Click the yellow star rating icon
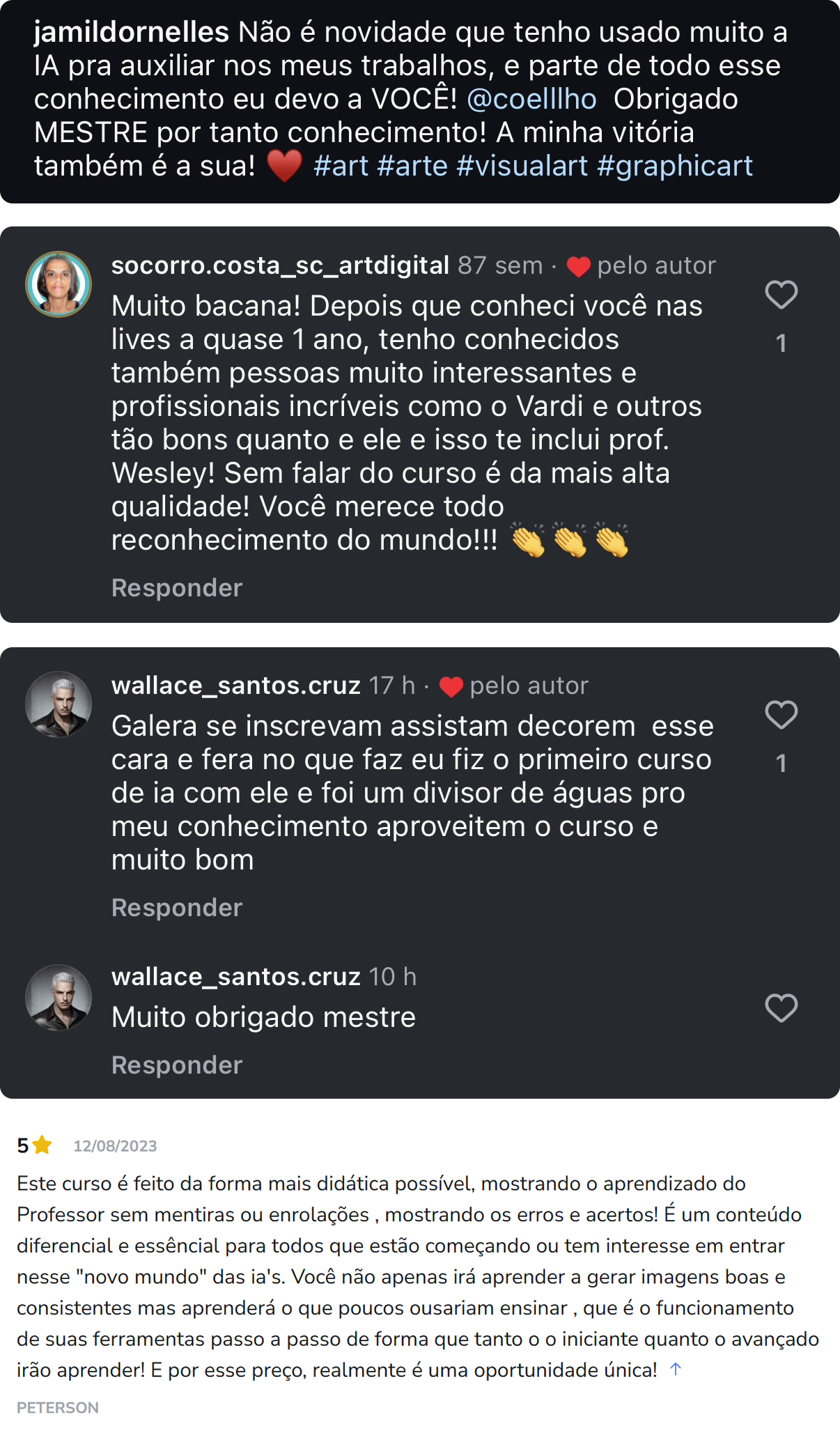Screen dimensions: 840x1438 pos(42,1145)
